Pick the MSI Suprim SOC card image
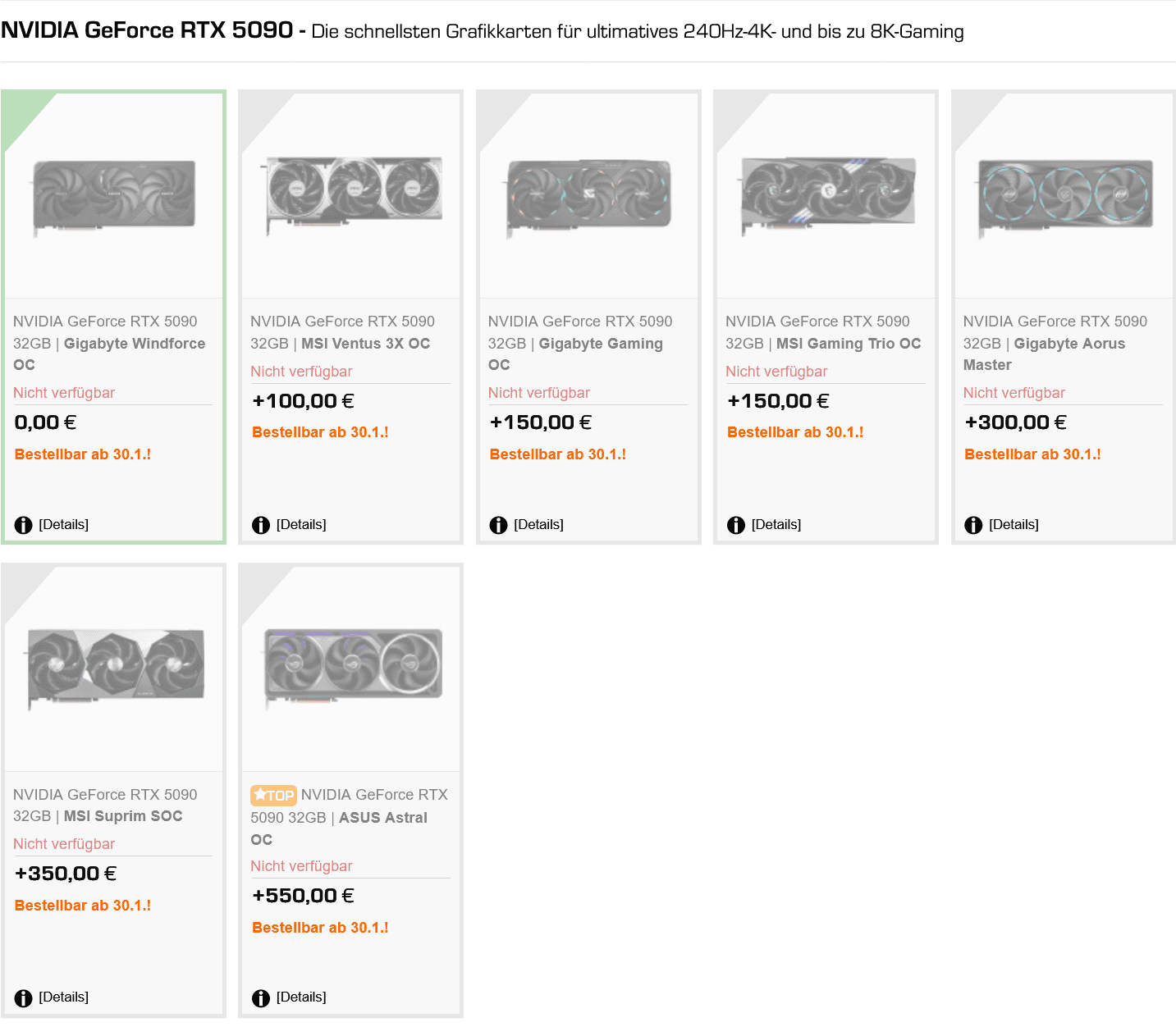1176x1036 pixels. 114,666
